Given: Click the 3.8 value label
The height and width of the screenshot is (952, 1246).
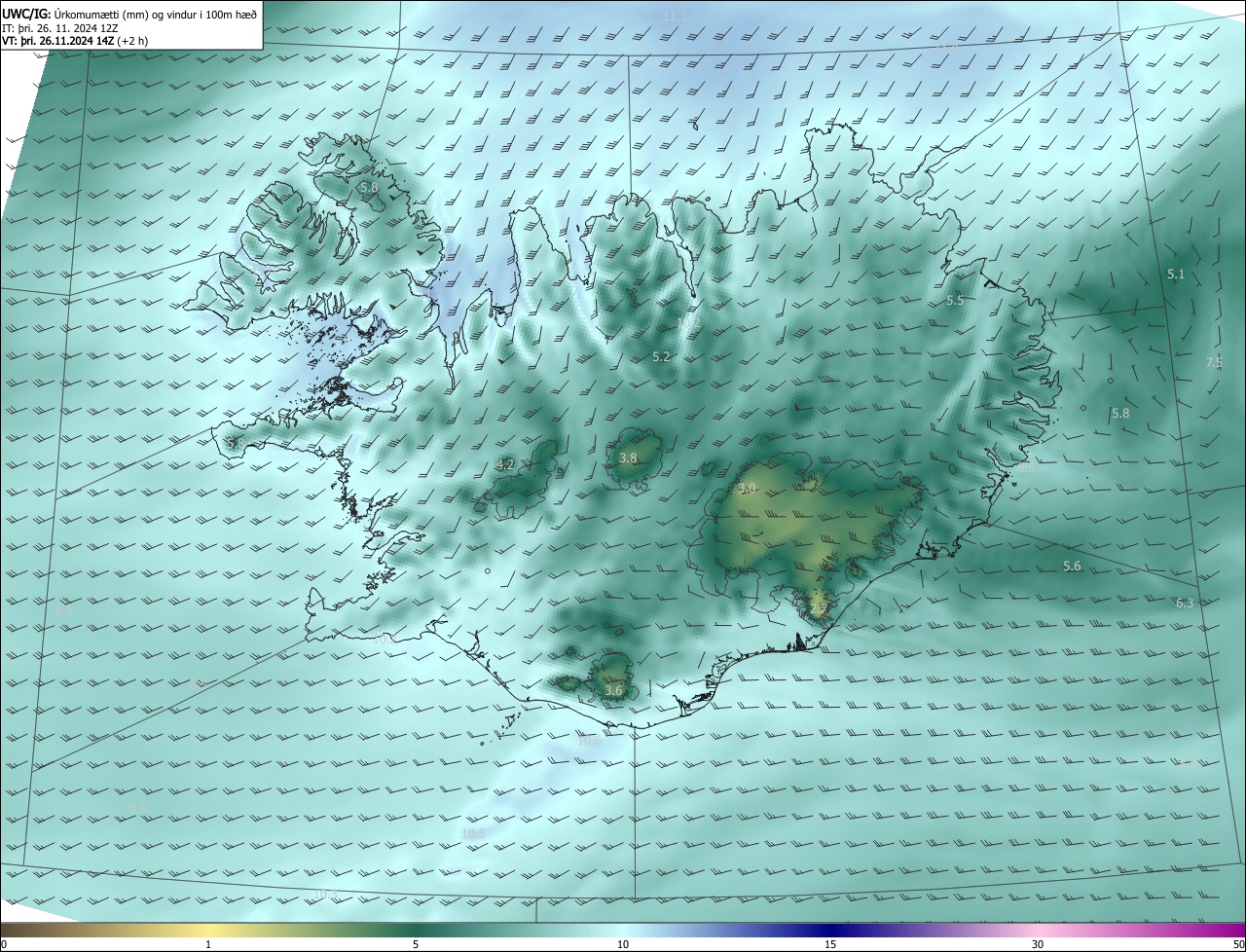Looking at the screenshot, I should [x=628, y=458].
